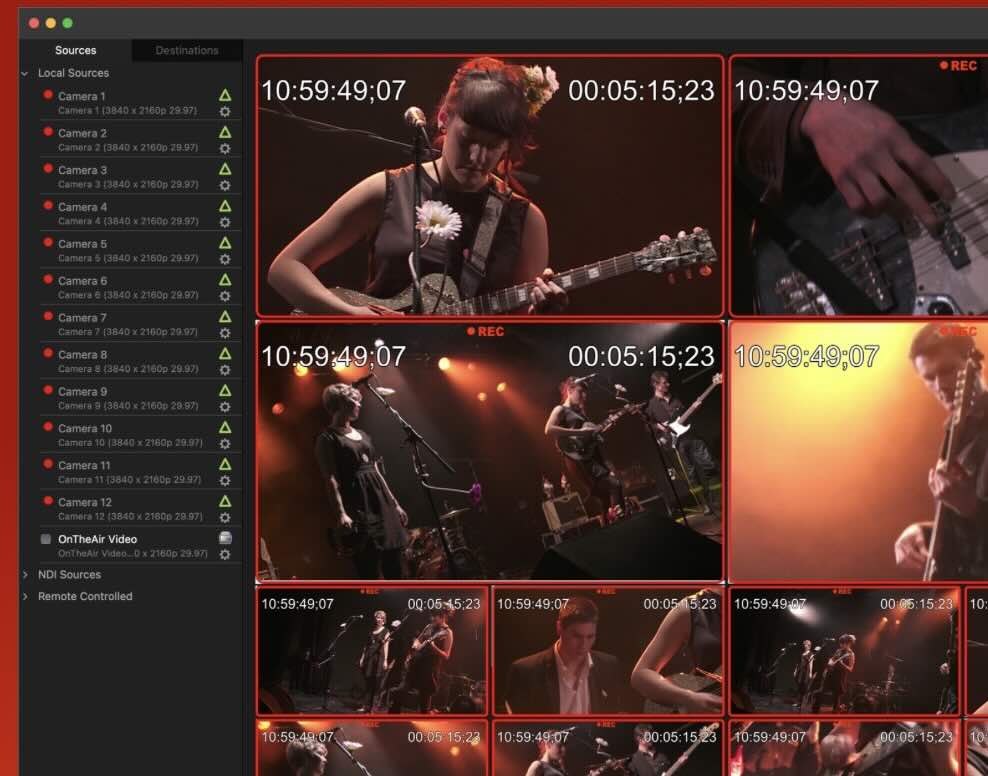Open the Camera 1 settings gear
Viewport: 988px width, 776px height.
[x=225, y=112]
